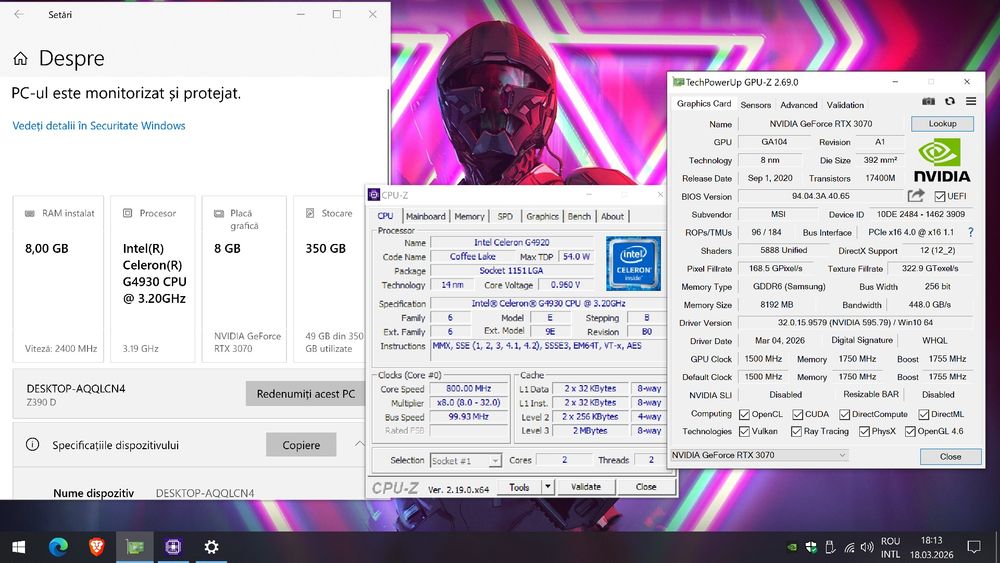Click the GPU-Z screenshot camera icon
The height and width of the screenshot is (563, 1000).
pyautogui.click(x=929, y=101)
